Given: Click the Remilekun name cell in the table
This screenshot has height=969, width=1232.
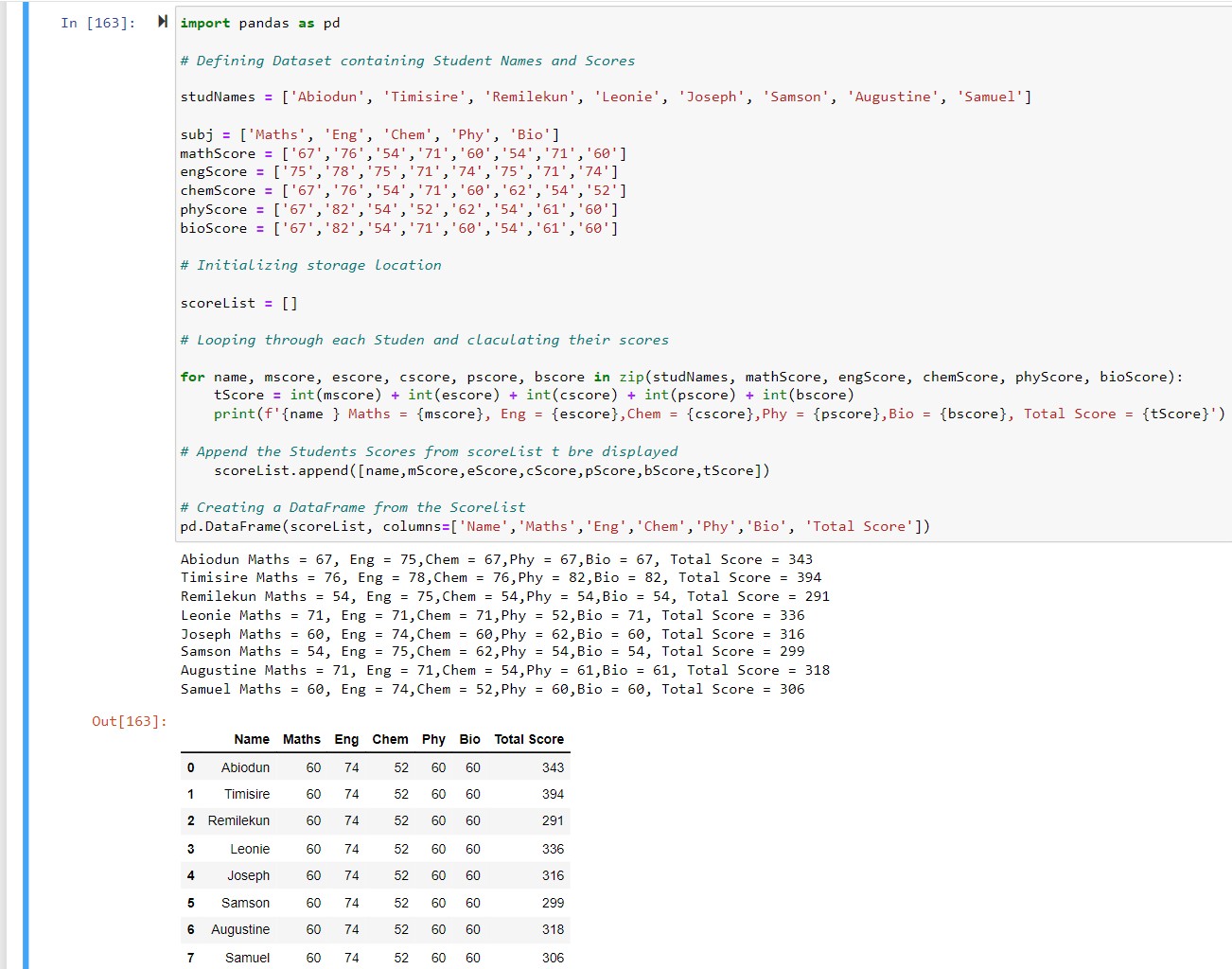Looking at the screenshot, I should (x=238, y=820).
